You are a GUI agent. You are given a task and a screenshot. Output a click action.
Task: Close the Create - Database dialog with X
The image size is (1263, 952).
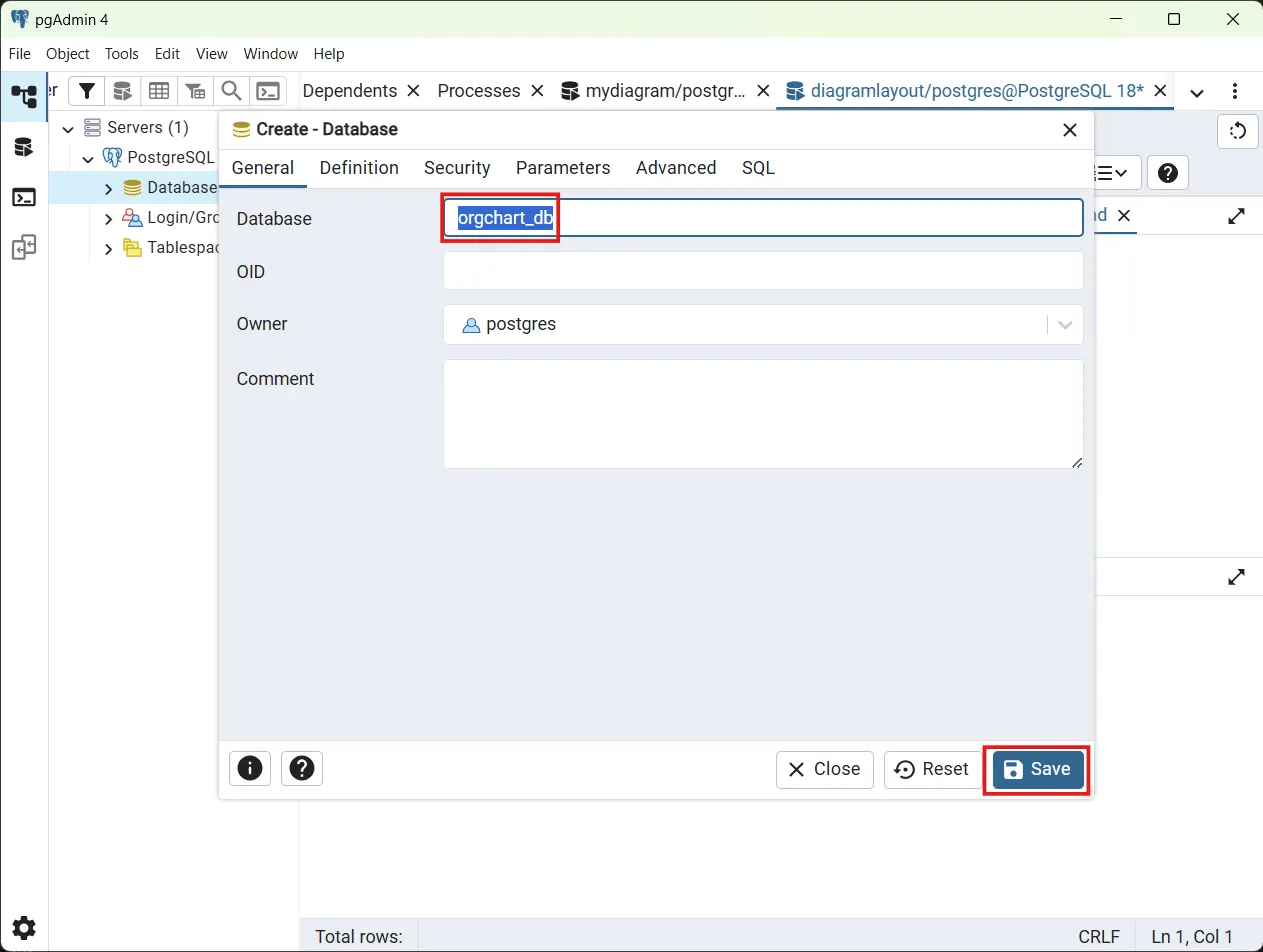tap(1069, 130)
